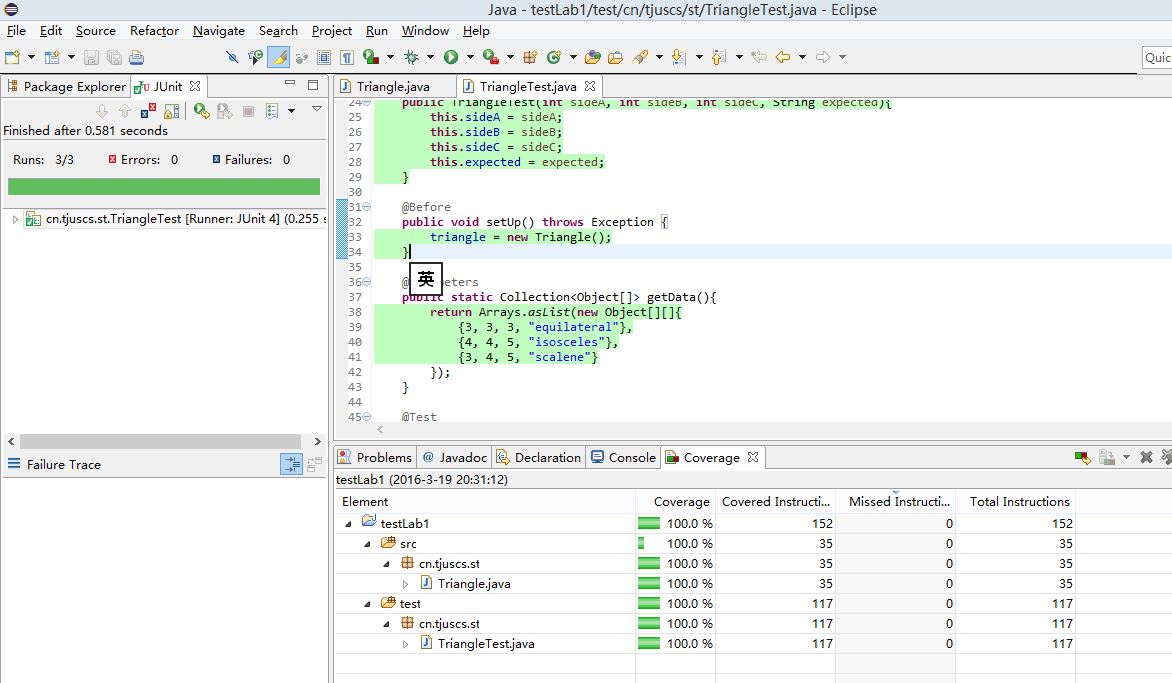Click the green JUnit progress bar
The height and width of the screenshot is (683, 1172).
(164, 187)
